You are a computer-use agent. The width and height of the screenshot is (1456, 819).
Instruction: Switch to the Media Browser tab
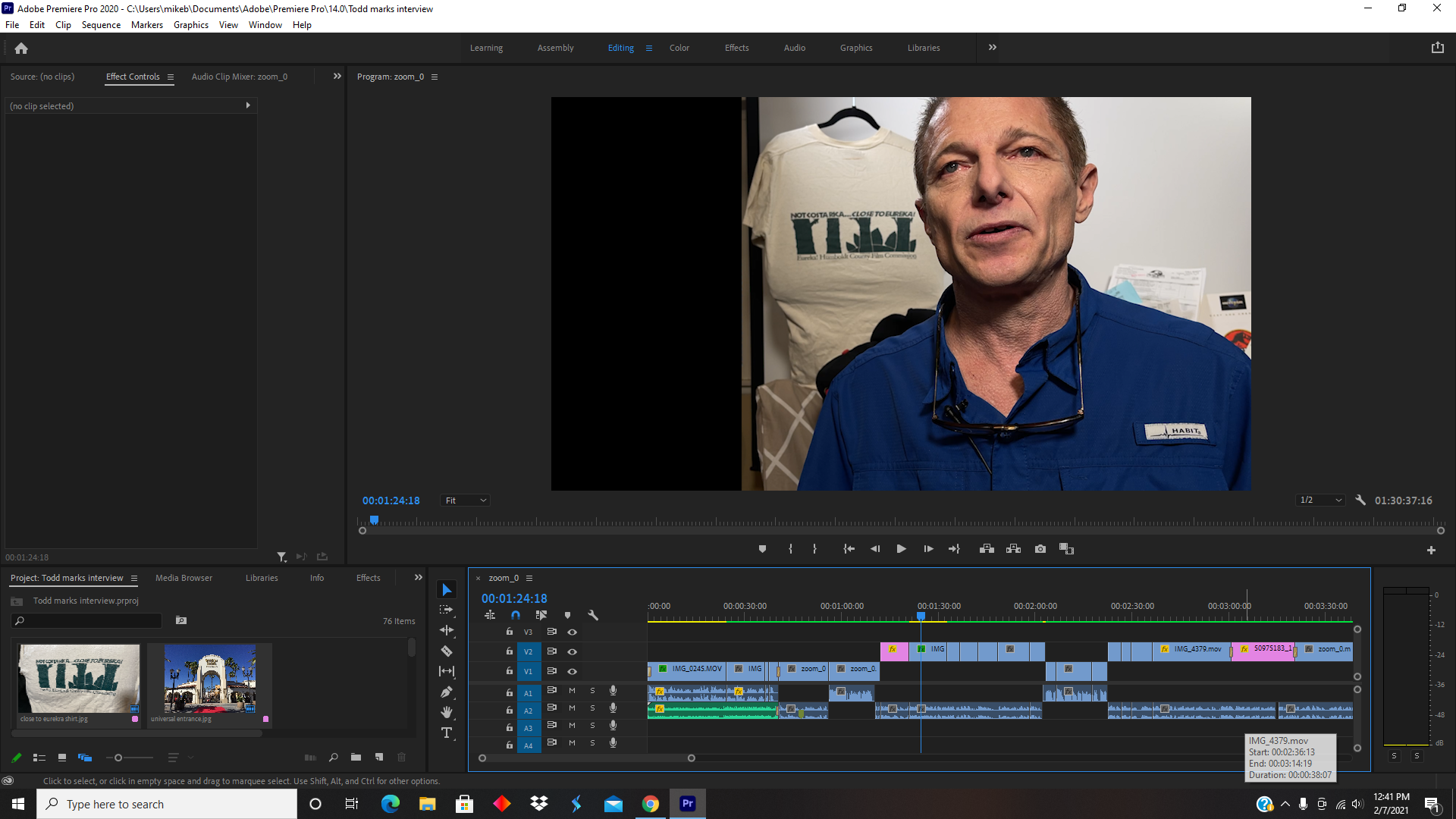coord(184,578)
